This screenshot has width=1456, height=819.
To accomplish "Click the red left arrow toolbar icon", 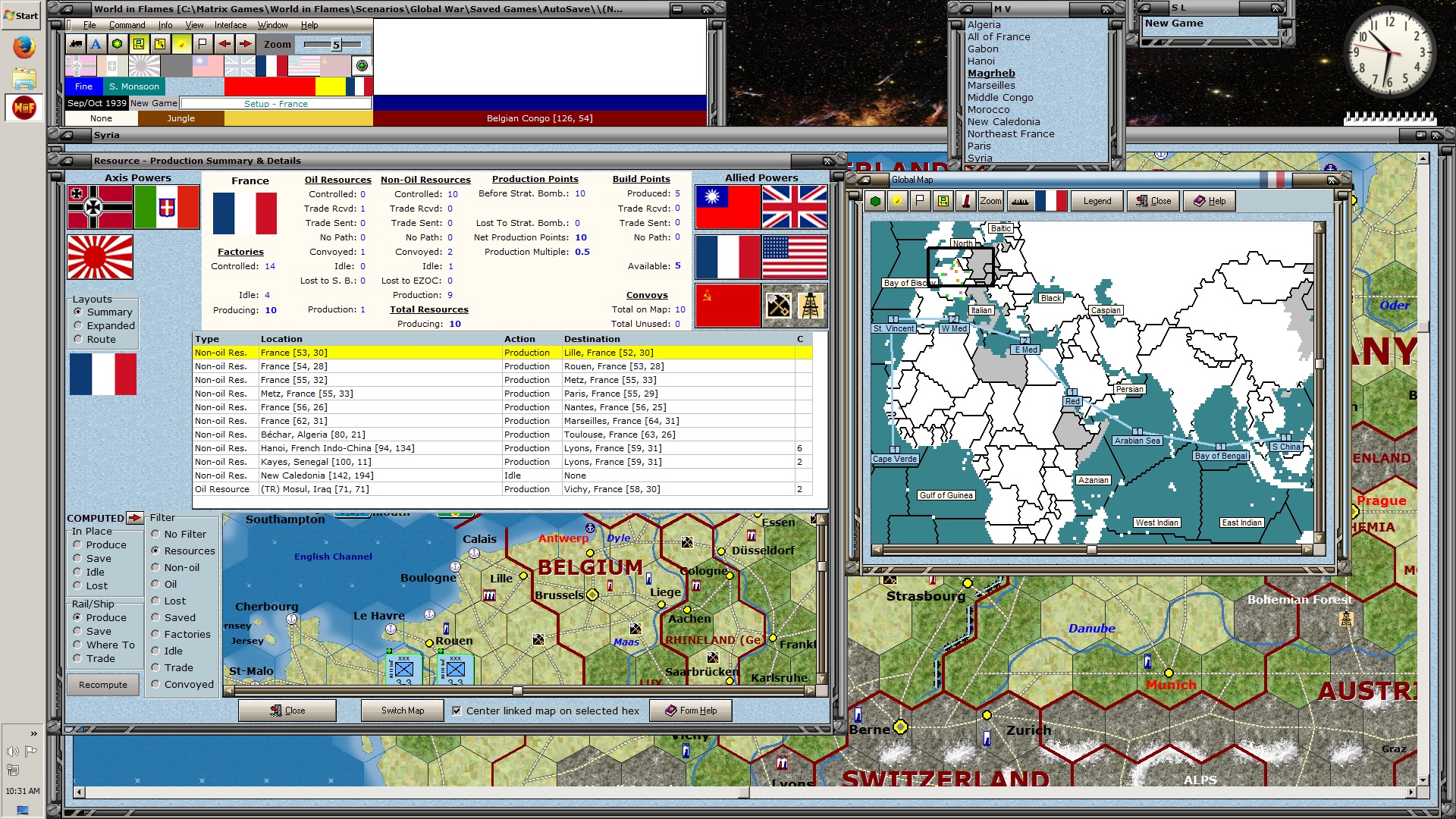I will pyautogui.click(x=224, y=44).
